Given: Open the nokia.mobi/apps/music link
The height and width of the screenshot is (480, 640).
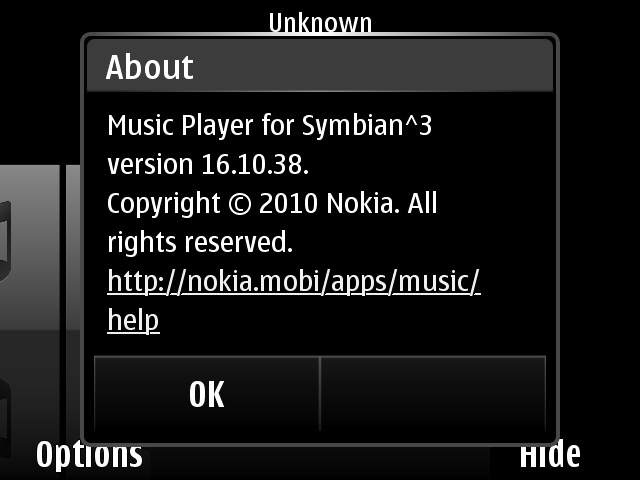Looking at the screenshot, I should tap(294, 282).
